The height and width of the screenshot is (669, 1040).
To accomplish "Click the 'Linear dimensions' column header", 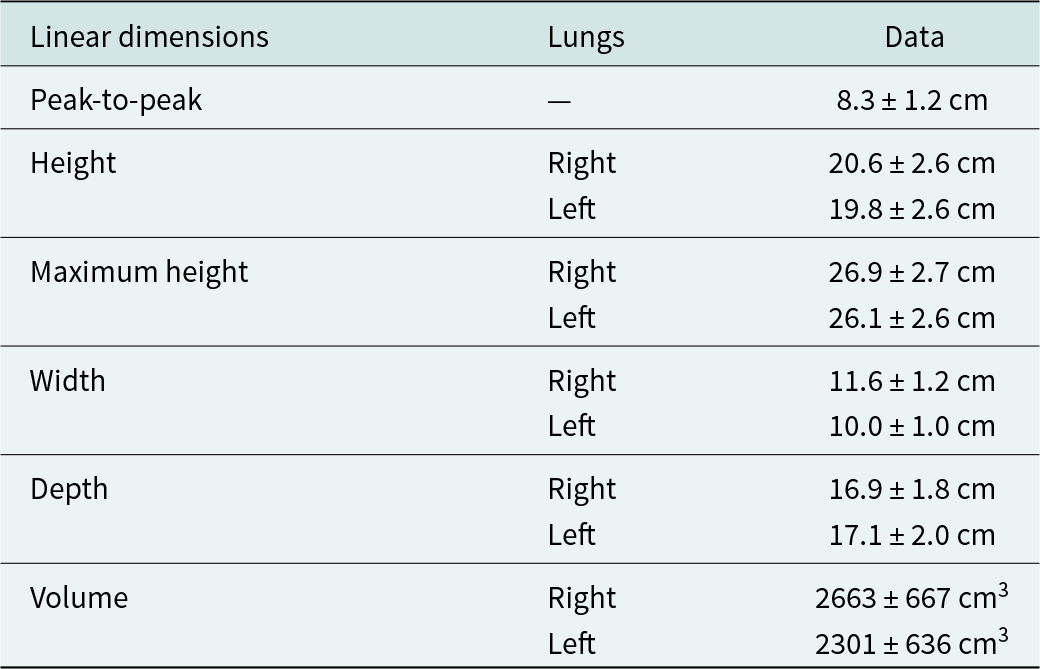I will coord(149,37).
